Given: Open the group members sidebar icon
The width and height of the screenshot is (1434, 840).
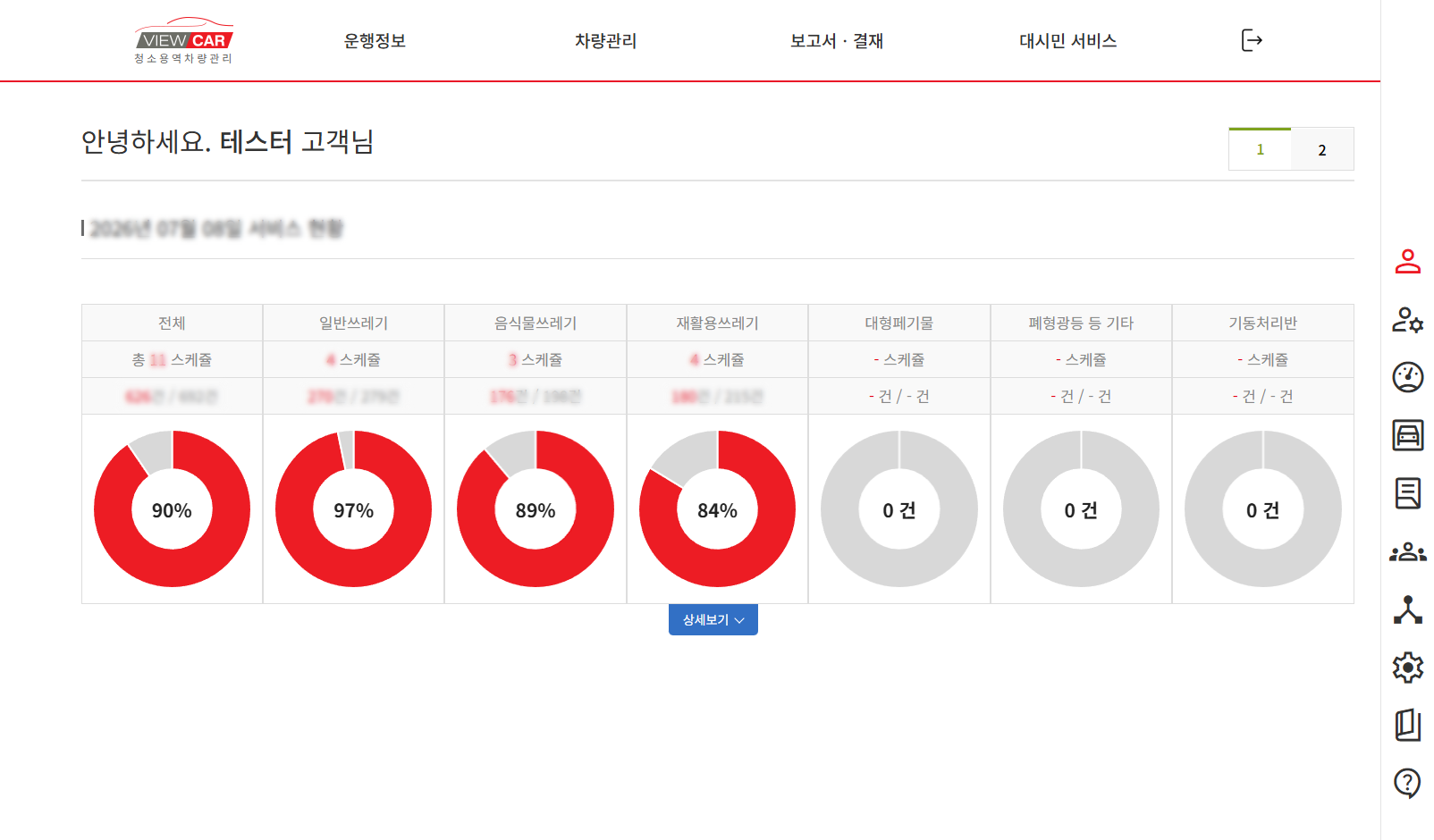Looking at the screenshot, I should 1408,552.
